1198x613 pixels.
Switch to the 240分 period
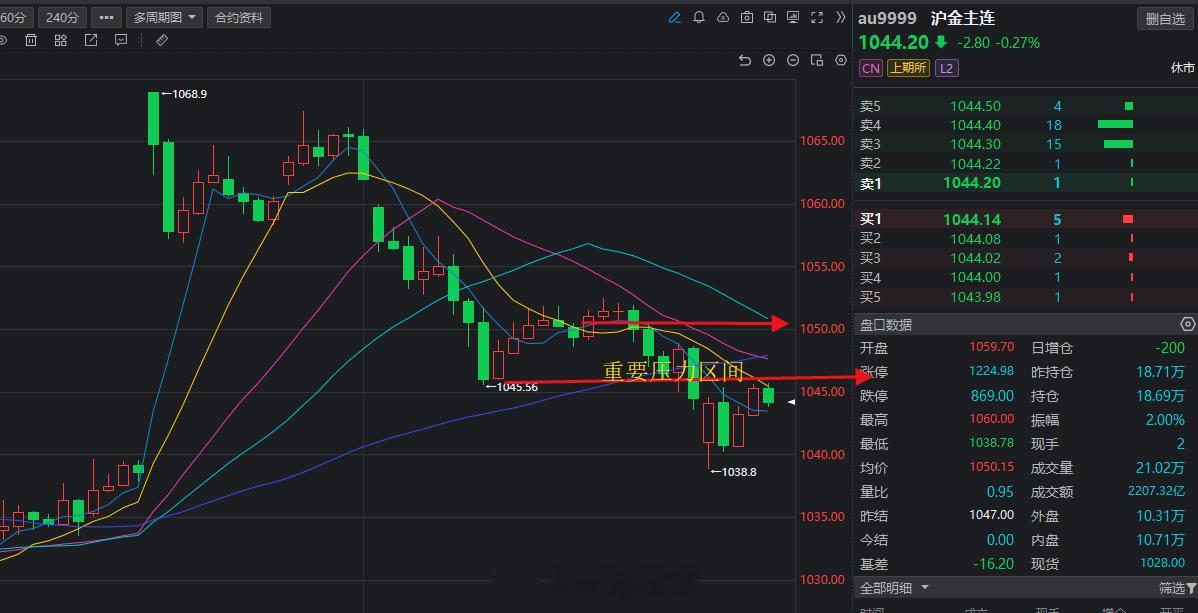(62, 18)
